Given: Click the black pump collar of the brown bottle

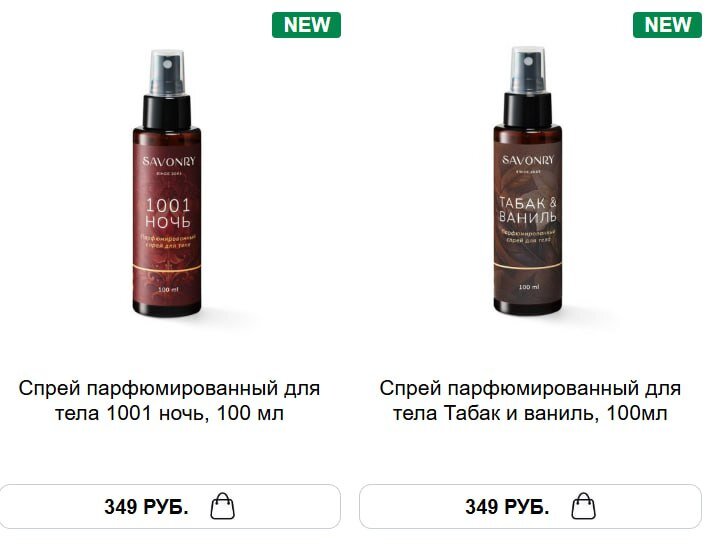Looking at the screenshot, I should [528, 109].
